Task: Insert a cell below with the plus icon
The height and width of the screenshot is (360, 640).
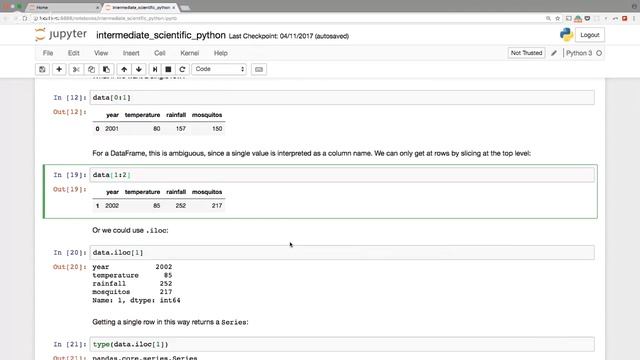Action: 59,69
